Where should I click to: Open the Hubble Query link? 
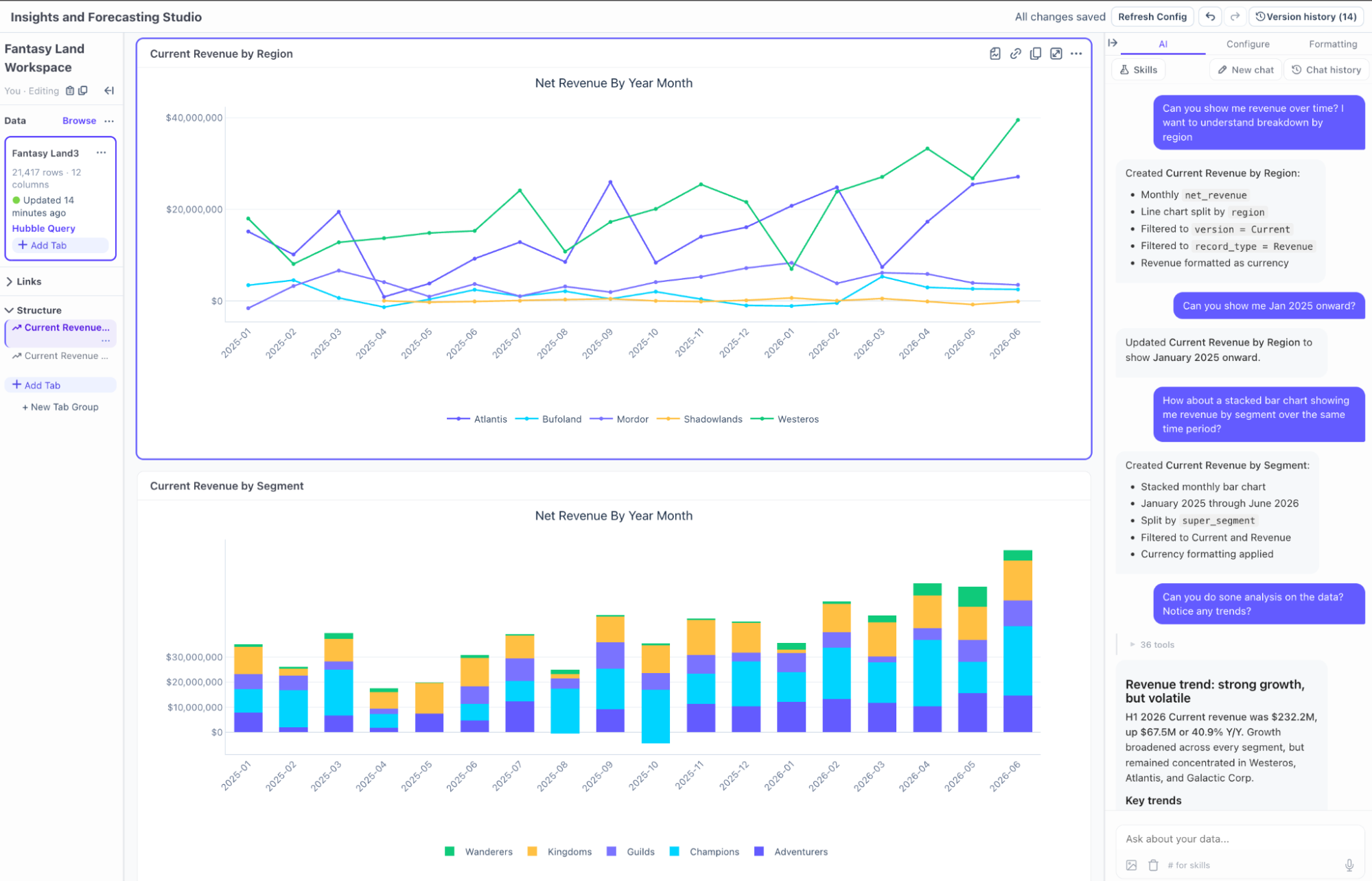click(43, 228)
